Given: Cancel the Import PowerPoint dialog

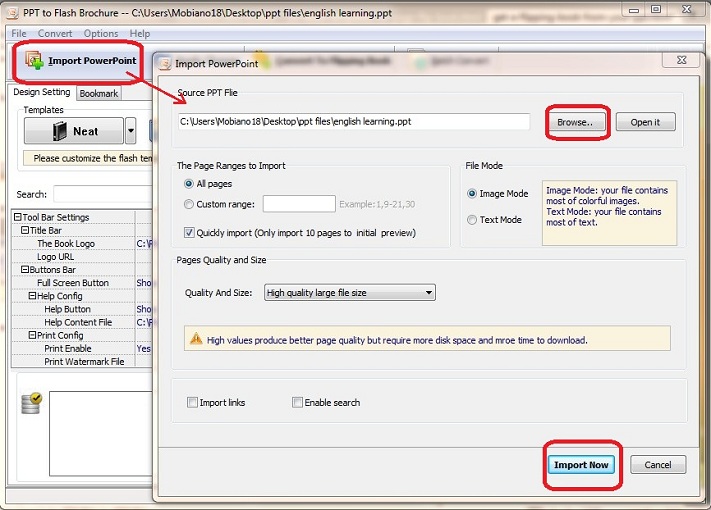Looking at the screenshot, I should (658, 465).
